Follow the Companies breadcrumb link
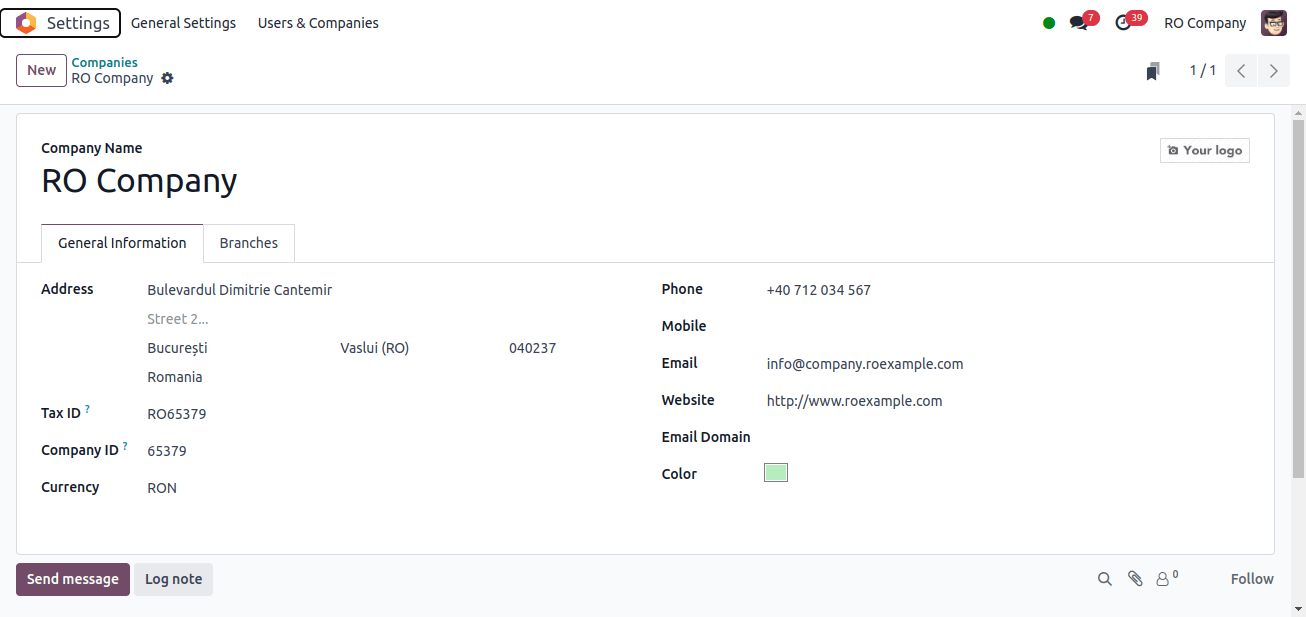Viewport: 1306px width, 617px height. [x=104, y=62]
